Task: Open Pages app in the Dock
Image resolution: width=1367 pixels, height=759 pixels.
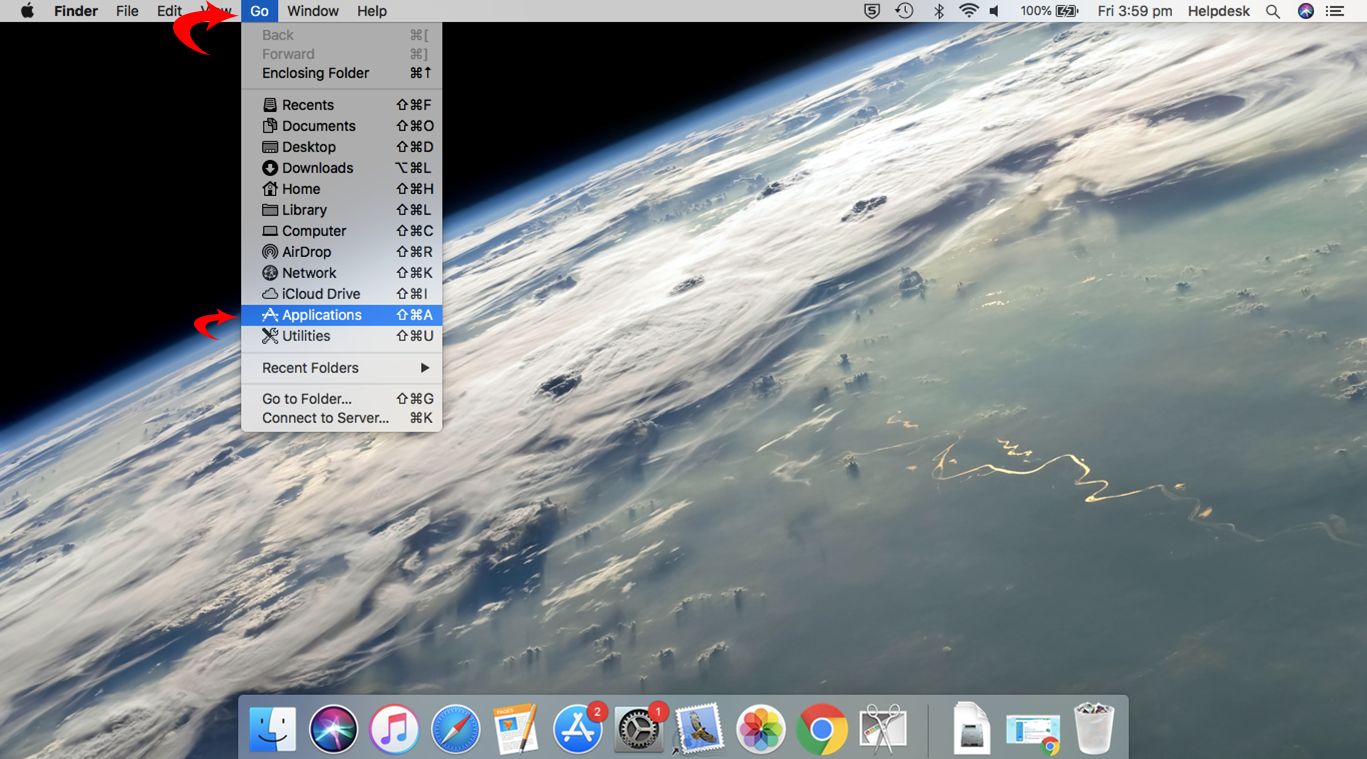Action: tap(516, 728)
